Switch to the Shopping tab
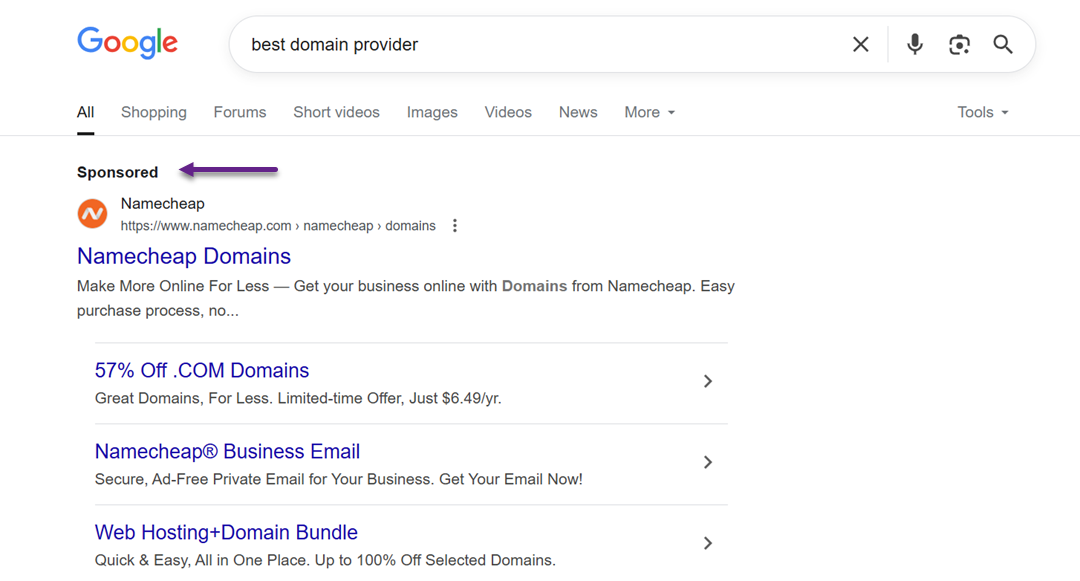This screenshot has height=581, width=1080. point(154,112)
